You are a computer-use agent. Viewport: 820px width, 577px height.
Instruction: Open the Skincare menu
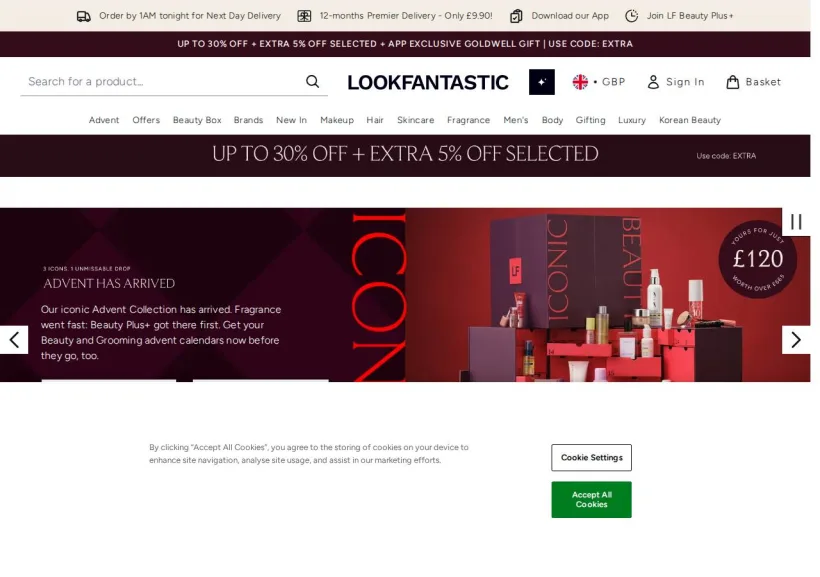click(x=416, y=120)
